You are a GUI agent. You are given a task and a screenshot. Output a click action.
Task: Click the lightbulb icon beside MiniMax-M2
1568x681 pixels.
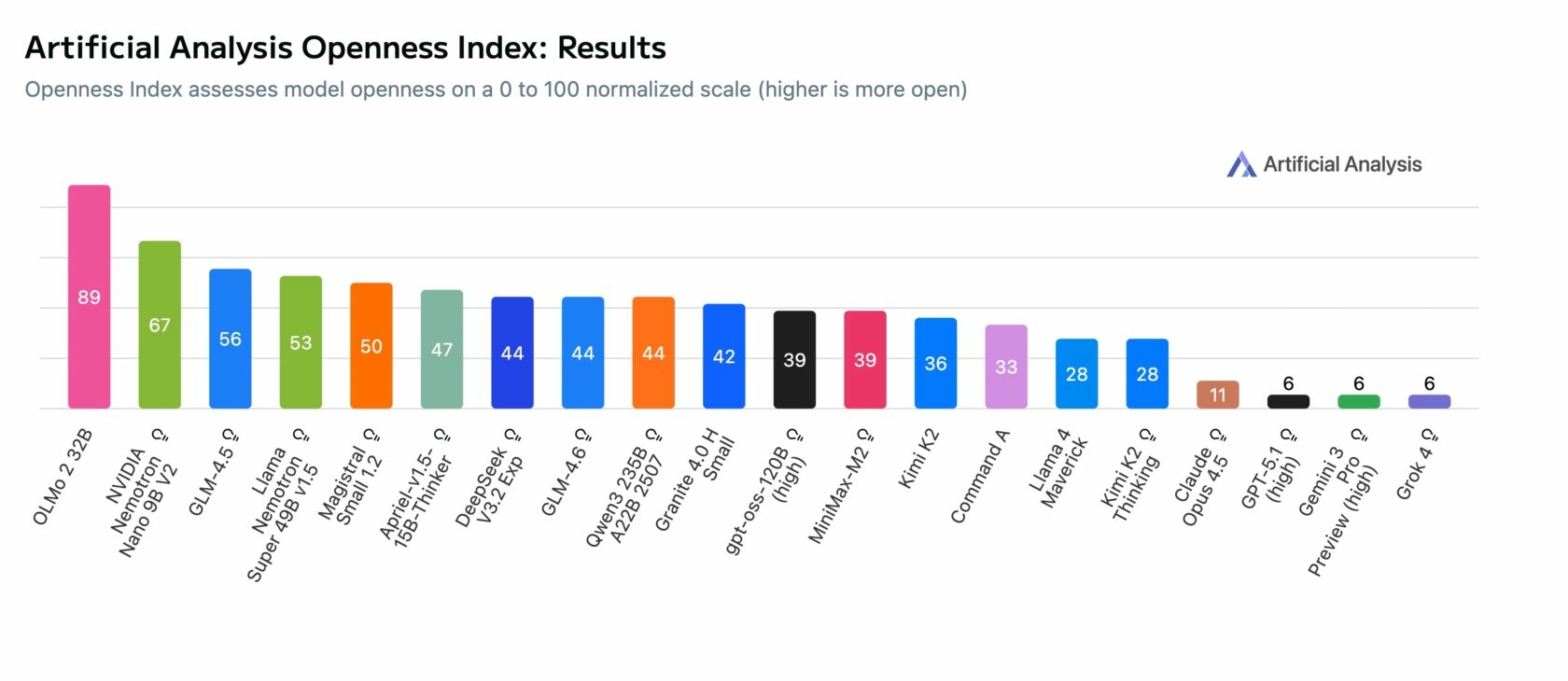(865, 435)
